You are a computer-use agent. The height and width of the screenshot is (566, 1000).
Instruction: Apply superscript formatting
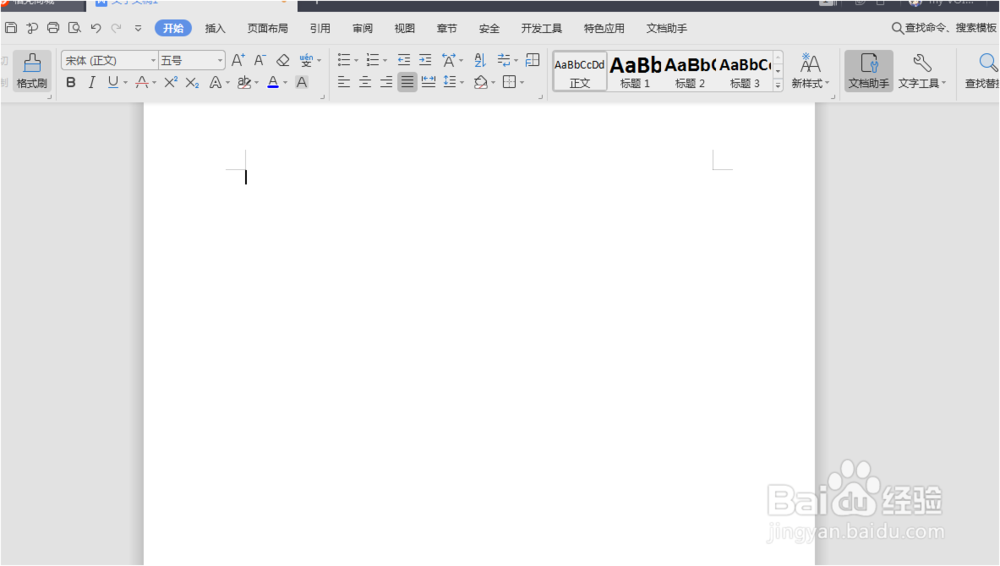(170, 82)
